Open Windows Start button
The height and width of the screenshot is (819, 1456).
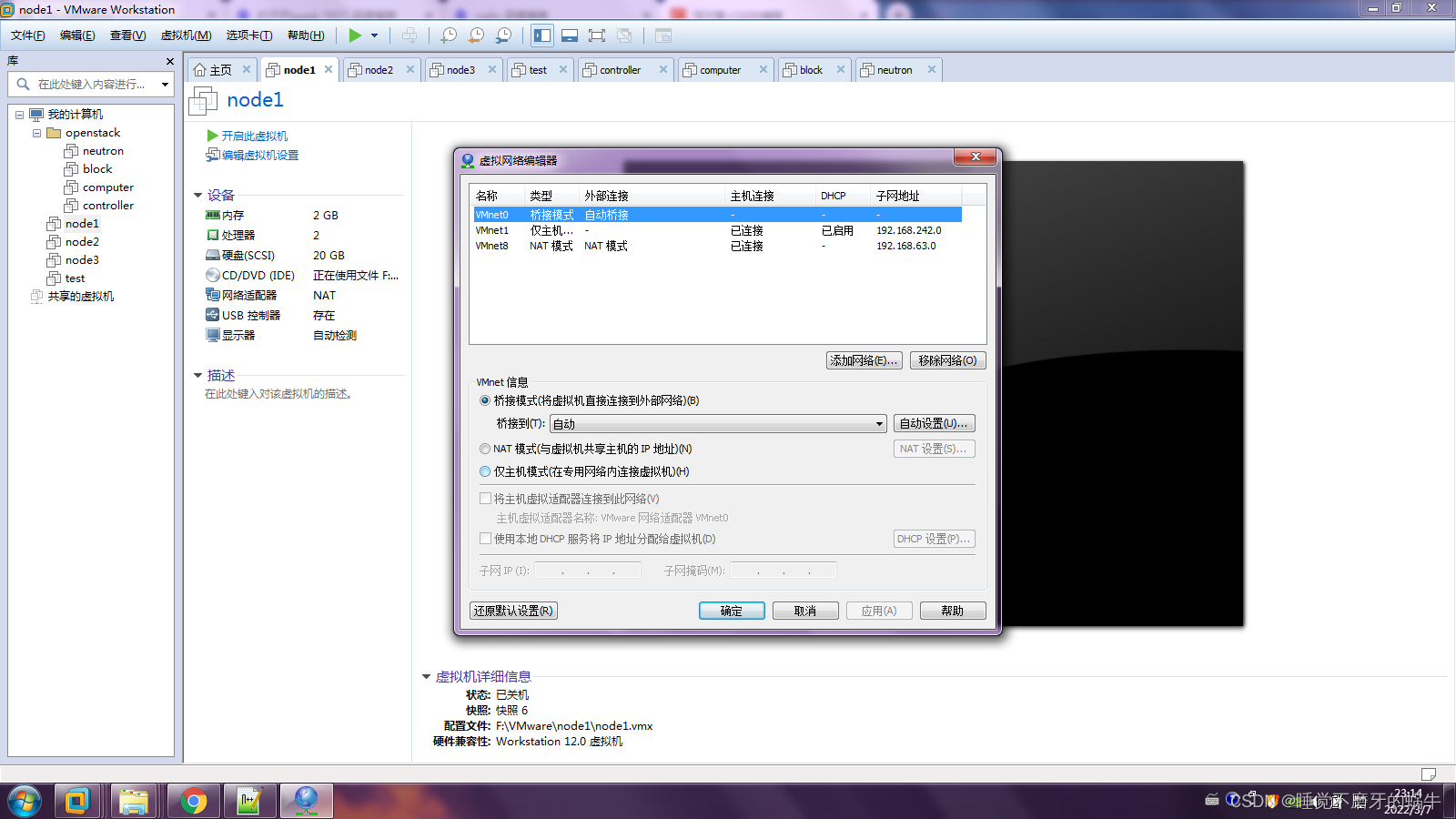click(x=24, y=802)
